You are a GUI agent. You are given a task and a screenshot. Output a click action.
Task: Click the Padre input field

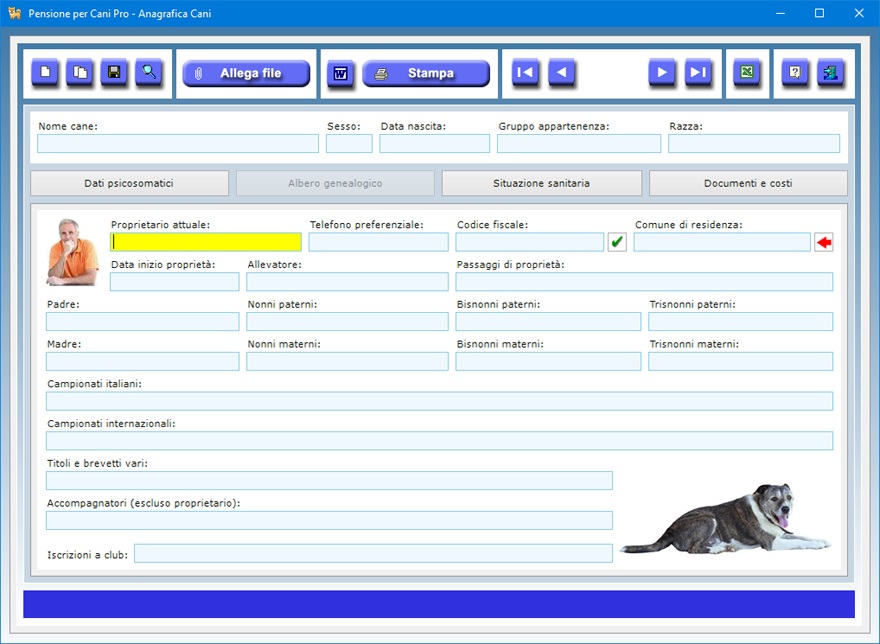pos(143,322)
